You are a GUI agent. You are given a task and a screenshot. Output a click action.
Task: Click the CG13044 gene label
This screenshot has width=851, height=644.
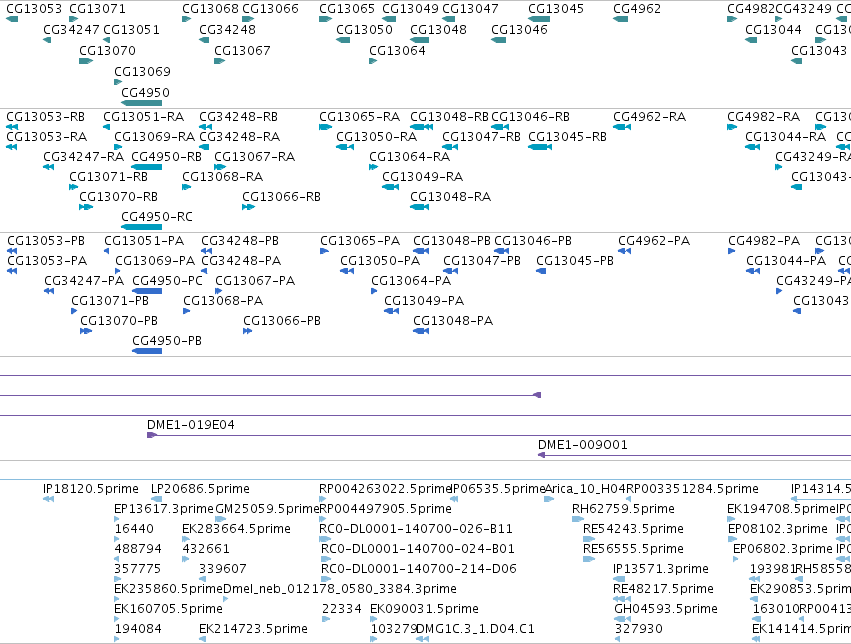coord(773,30)
